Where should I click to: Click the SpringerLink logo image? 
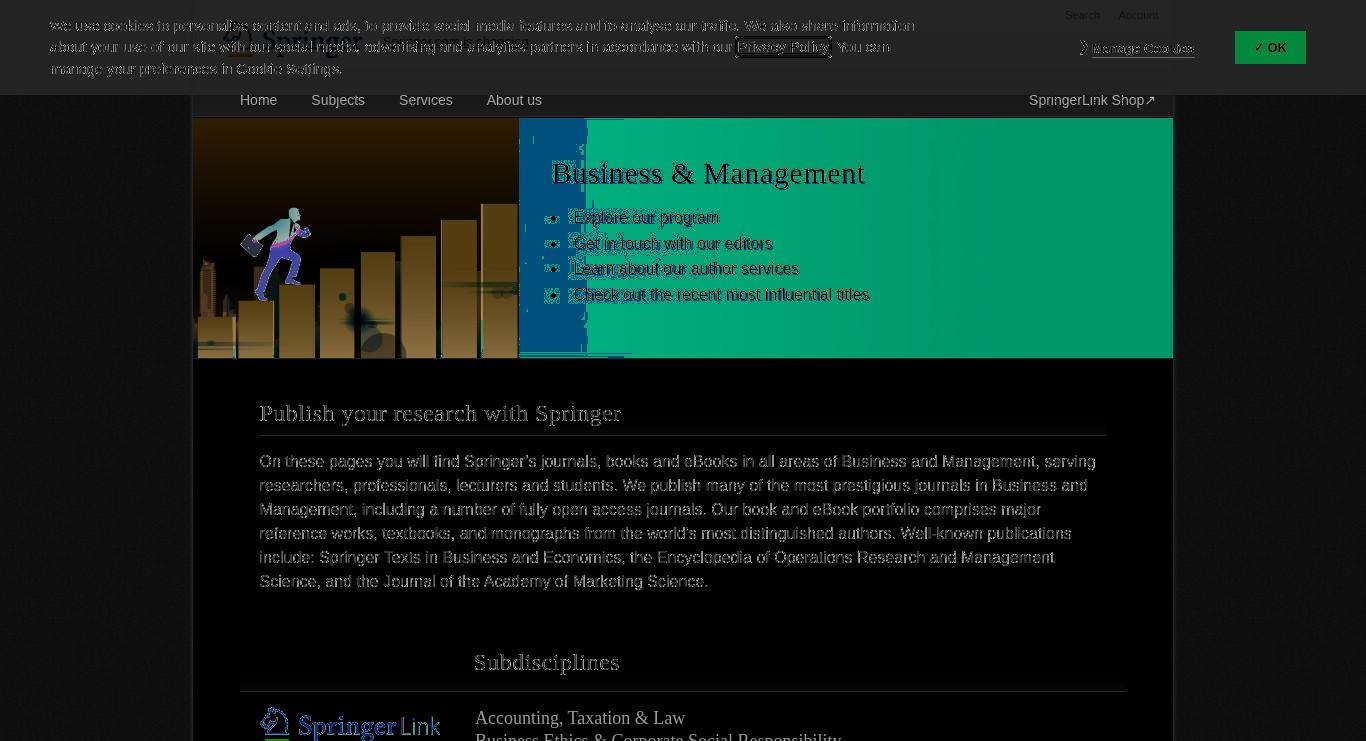(x=350, y=724)
